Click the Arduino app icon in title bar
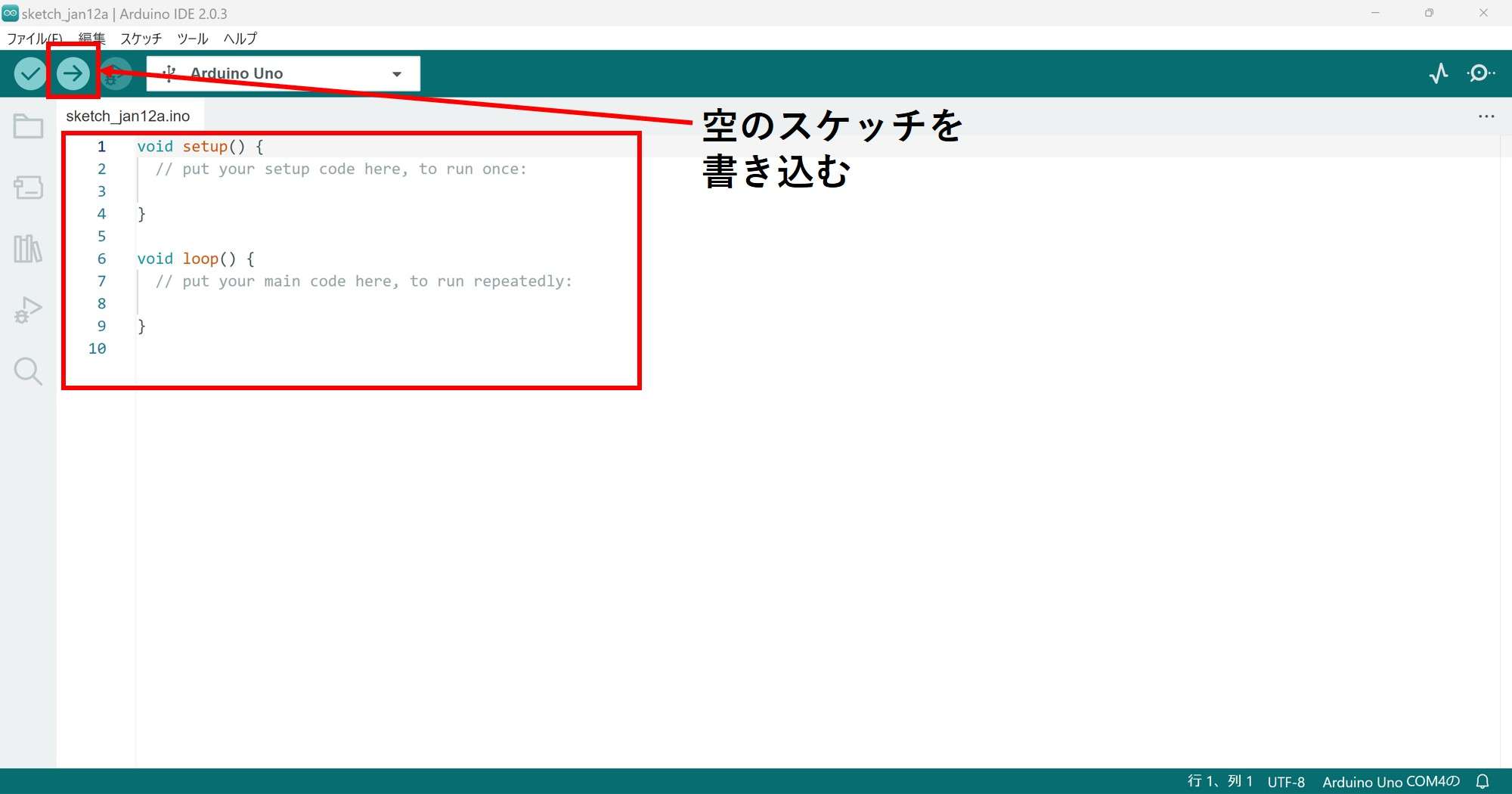The width and height of the screenshot is (1512, 794). pos(10,13)
